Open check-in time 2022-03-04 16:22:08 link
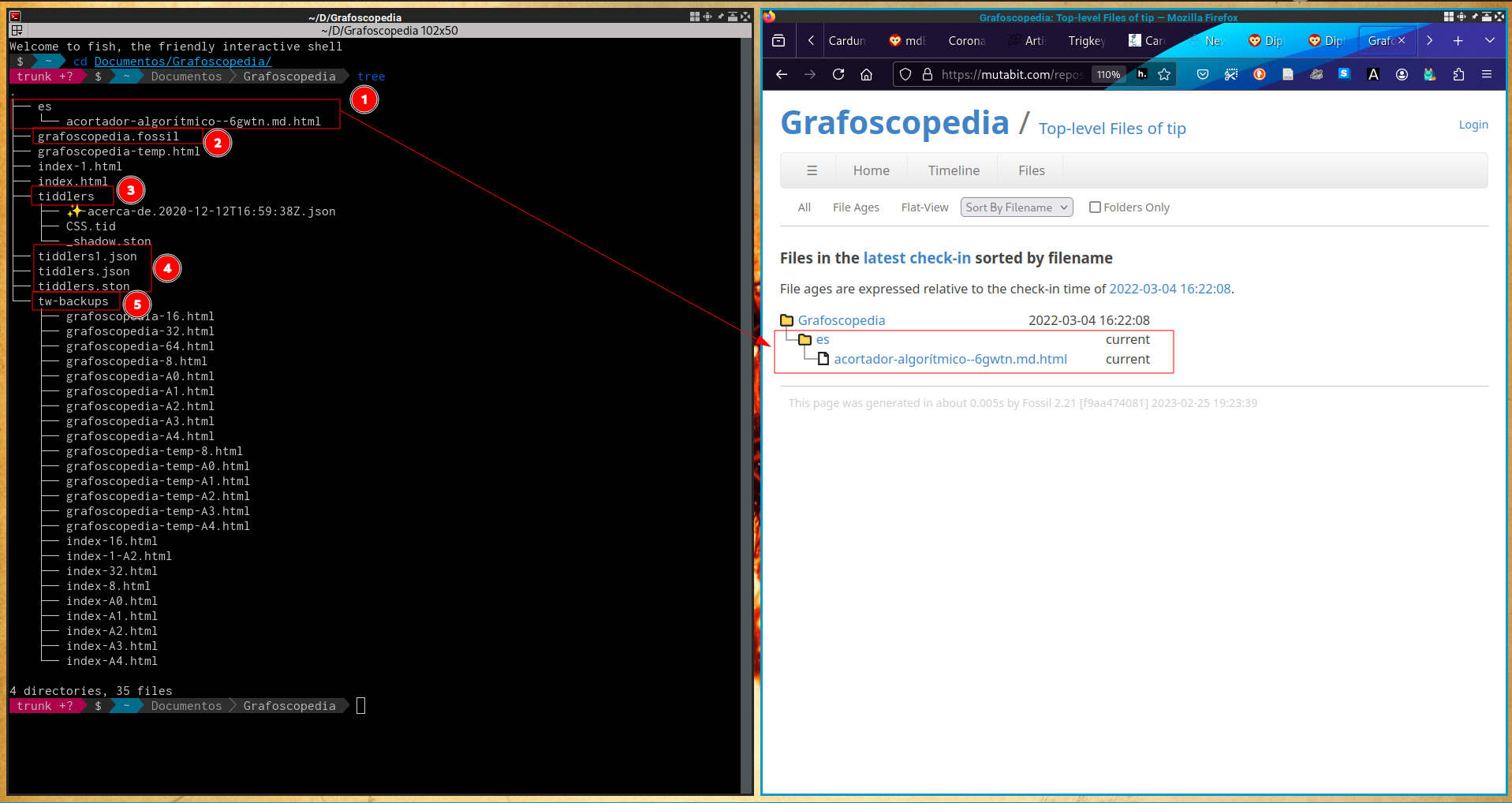Screen dimensions: 1512x803 pyautogui.click(x=1170, y=289)
